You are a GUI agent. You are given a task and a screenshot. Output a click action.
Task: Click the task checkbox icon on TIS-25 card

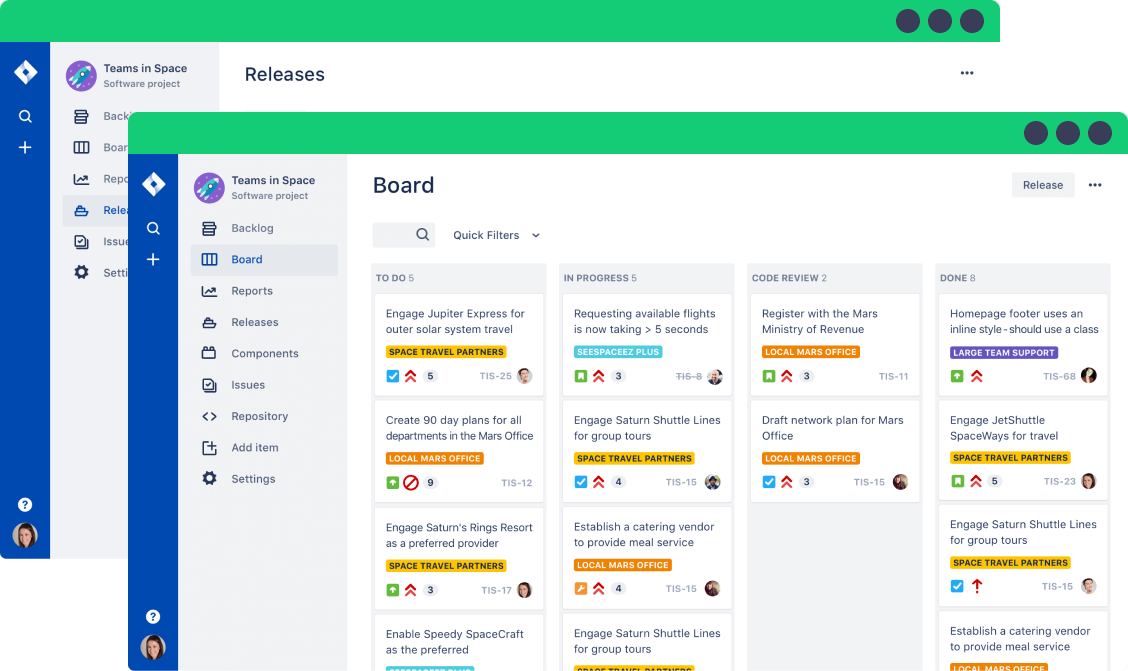[393, 376]
